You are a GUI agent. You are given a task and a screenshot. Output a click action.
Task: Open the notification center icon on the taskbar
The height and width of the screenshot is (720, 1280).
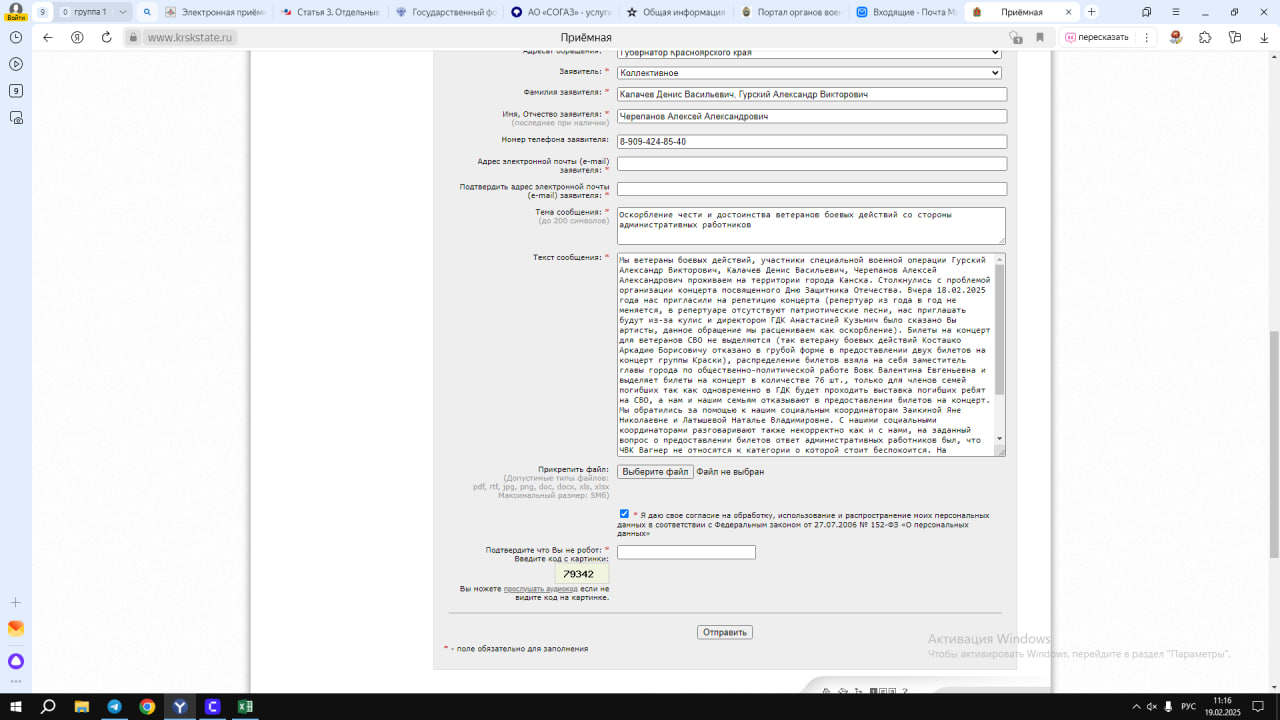(1263, 706)
